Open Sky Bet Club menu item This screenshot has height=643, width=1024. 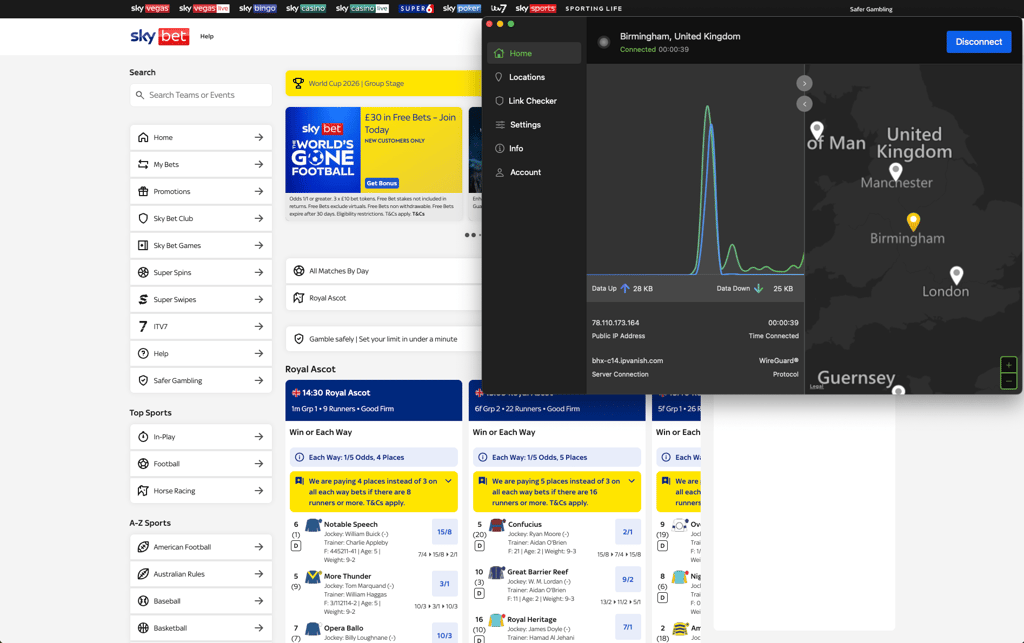click(x=200, y=219)
